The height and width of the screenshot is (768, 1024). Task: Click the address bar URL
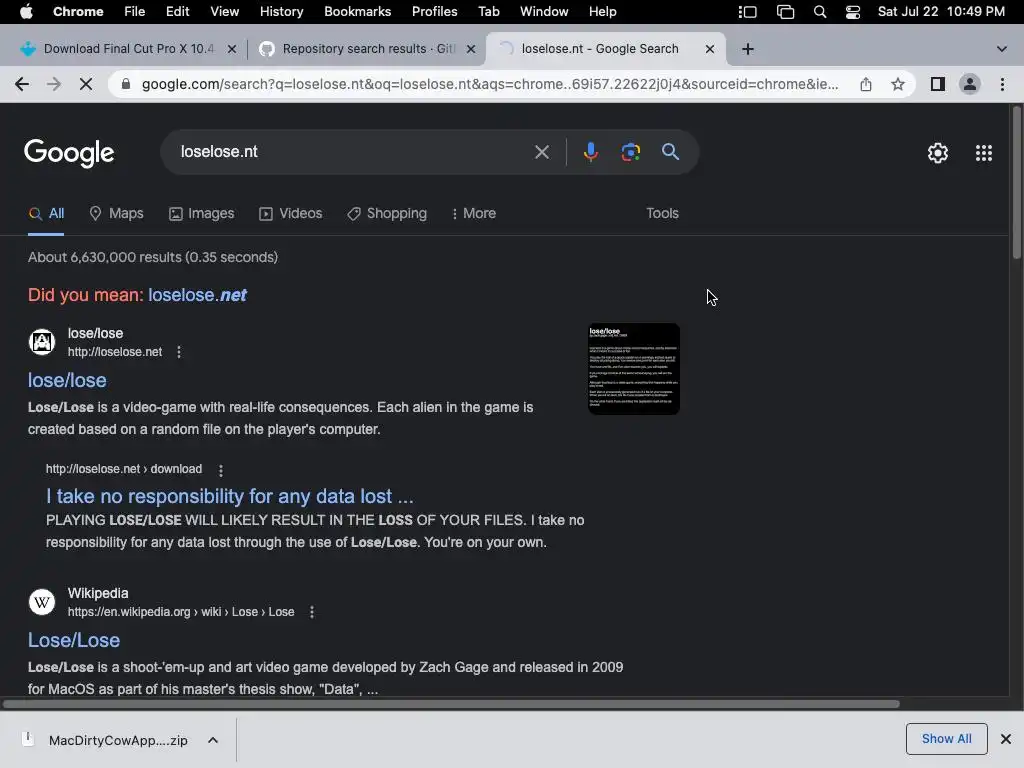click(x=490, y=84)
